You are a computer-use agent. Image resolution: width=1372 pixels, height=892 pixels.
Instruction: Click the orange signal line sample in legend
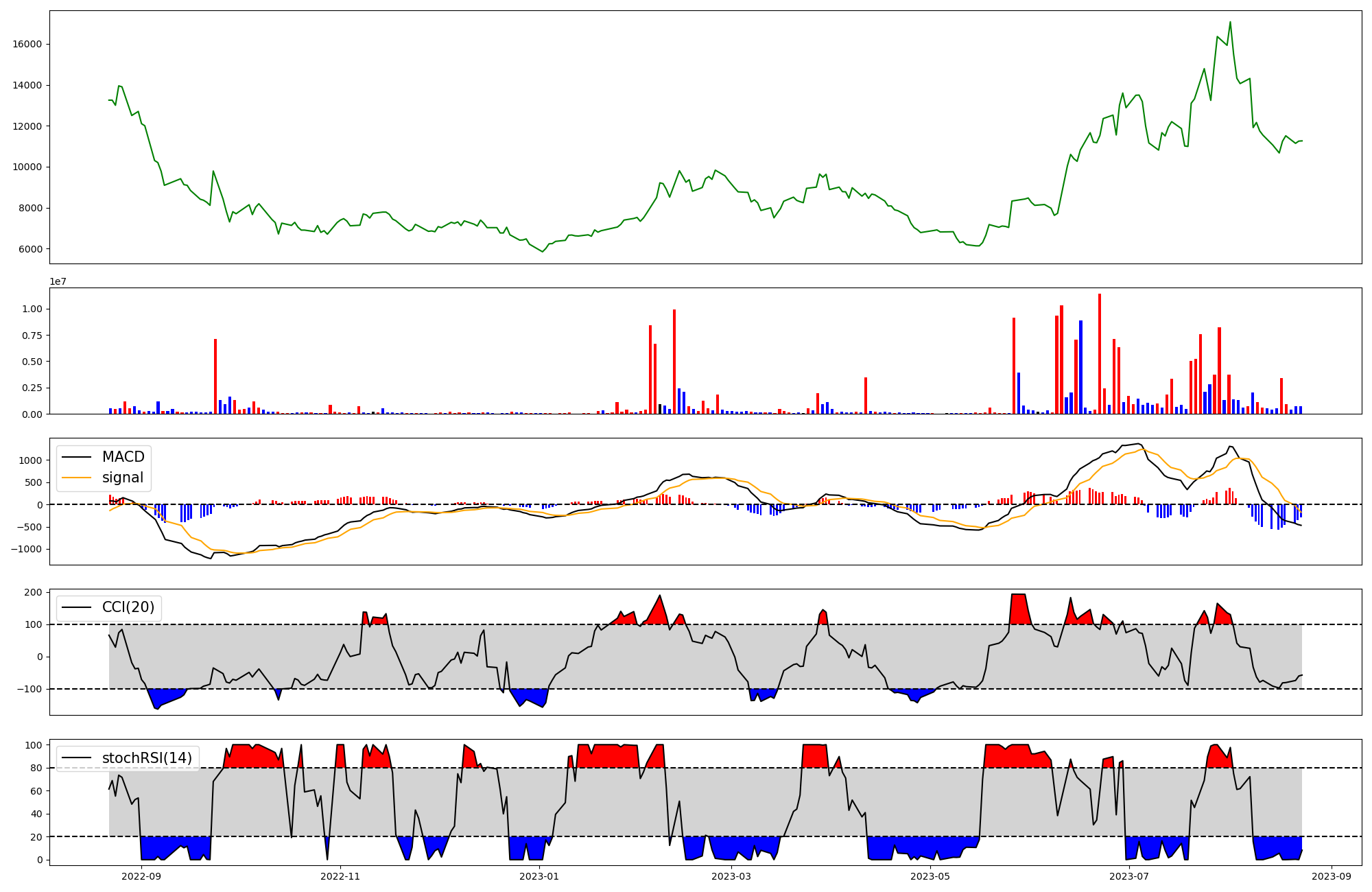[x=76, y=478]
